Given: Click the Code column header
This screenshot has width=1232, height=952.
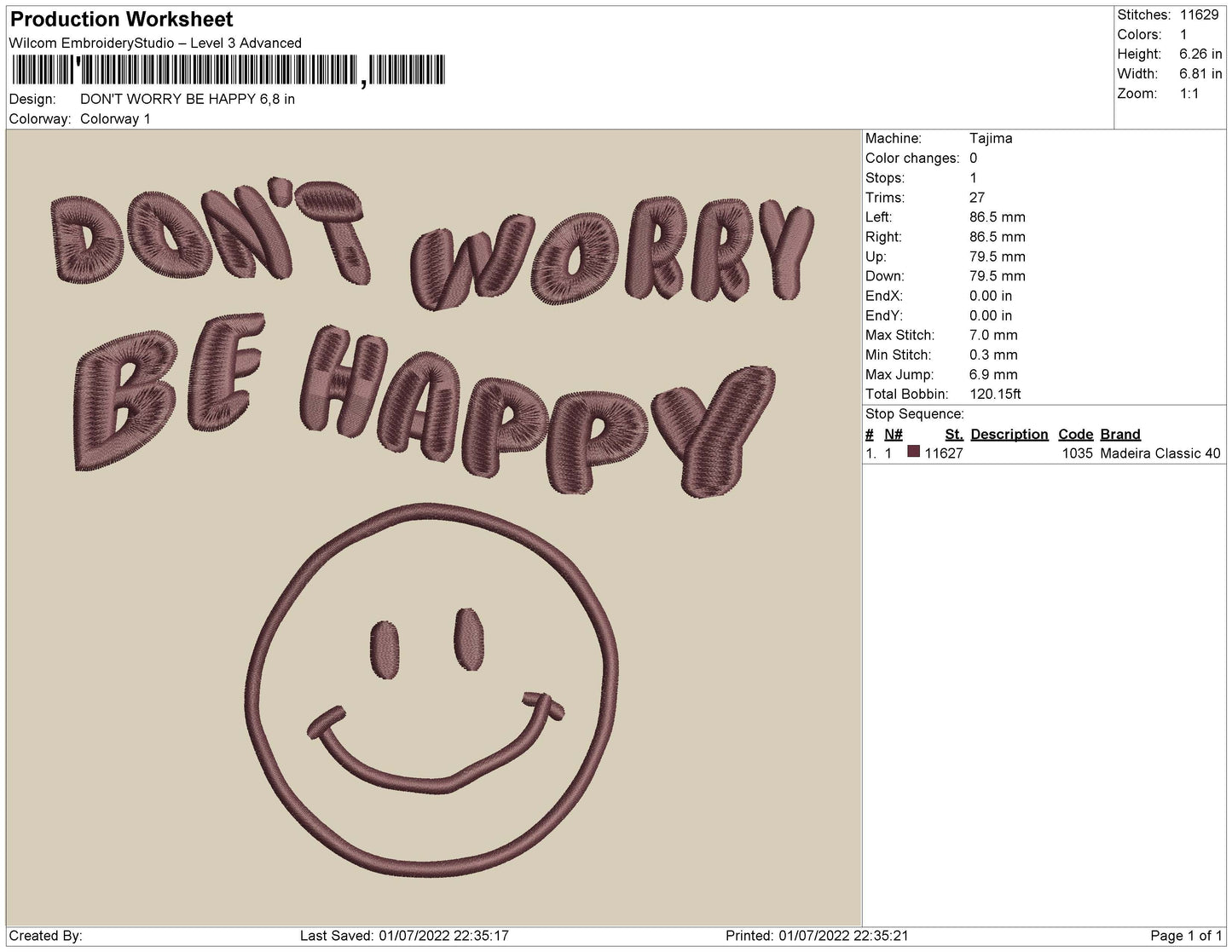Looking at the screenshot, I should pos(1075,434).
